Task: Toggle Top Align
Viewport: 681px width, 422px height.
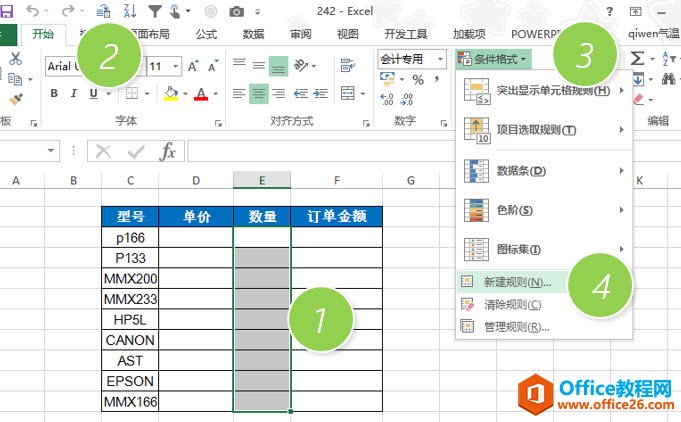Action: pos(239,63)
